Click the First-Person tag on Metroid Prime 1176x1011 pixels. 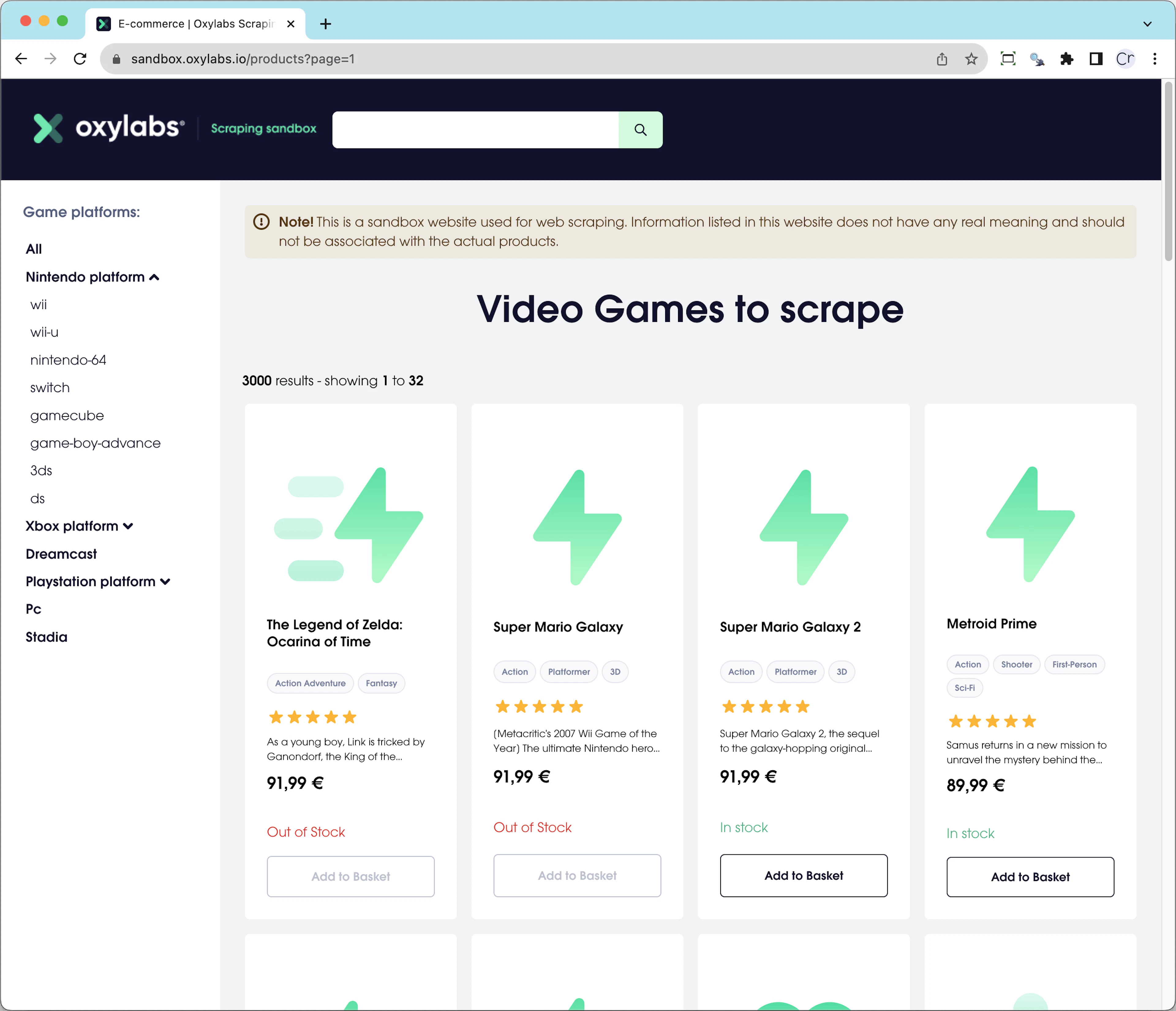[x=1074, y=665]
